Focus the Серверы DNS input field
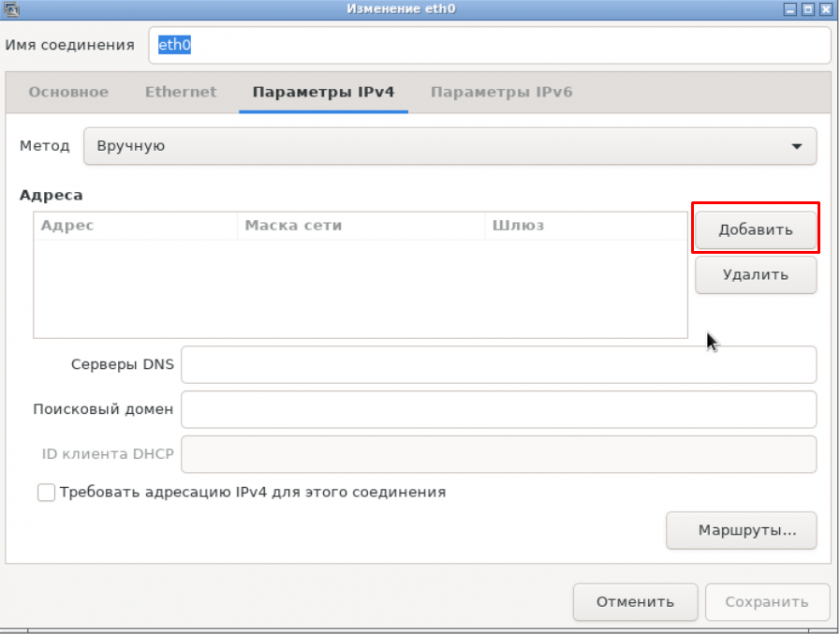This screenshot has width=840, height=634. click(x=498, y=365)
